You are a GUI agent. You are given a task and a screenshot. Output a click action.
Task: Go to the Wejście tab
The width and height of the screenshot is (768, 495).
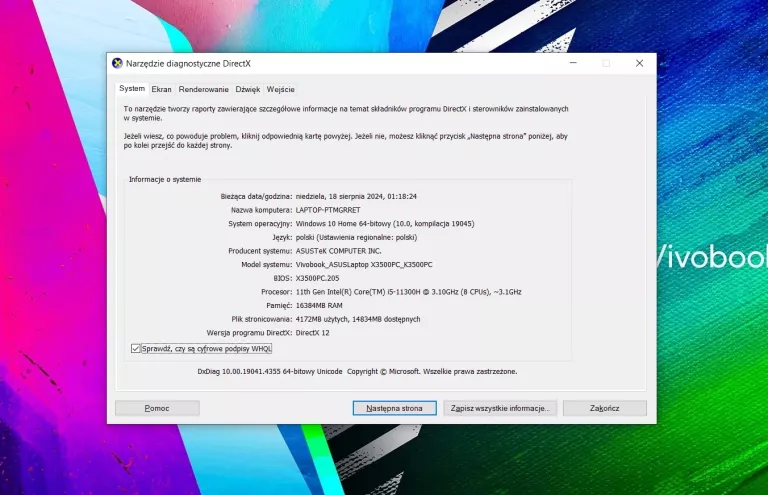click(x=281, y=89)
